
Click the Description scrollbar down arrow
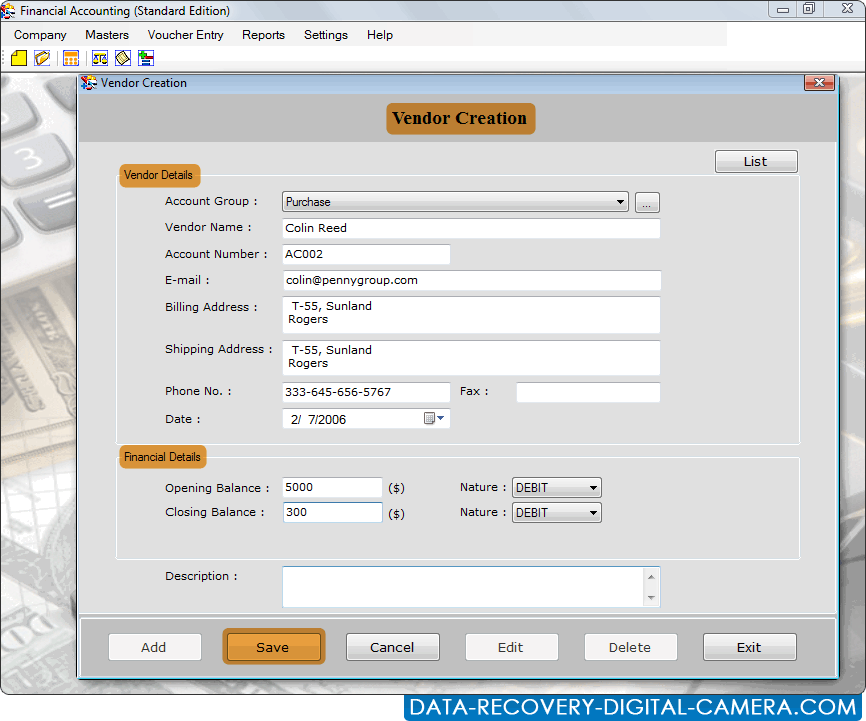tap(651, 598)
